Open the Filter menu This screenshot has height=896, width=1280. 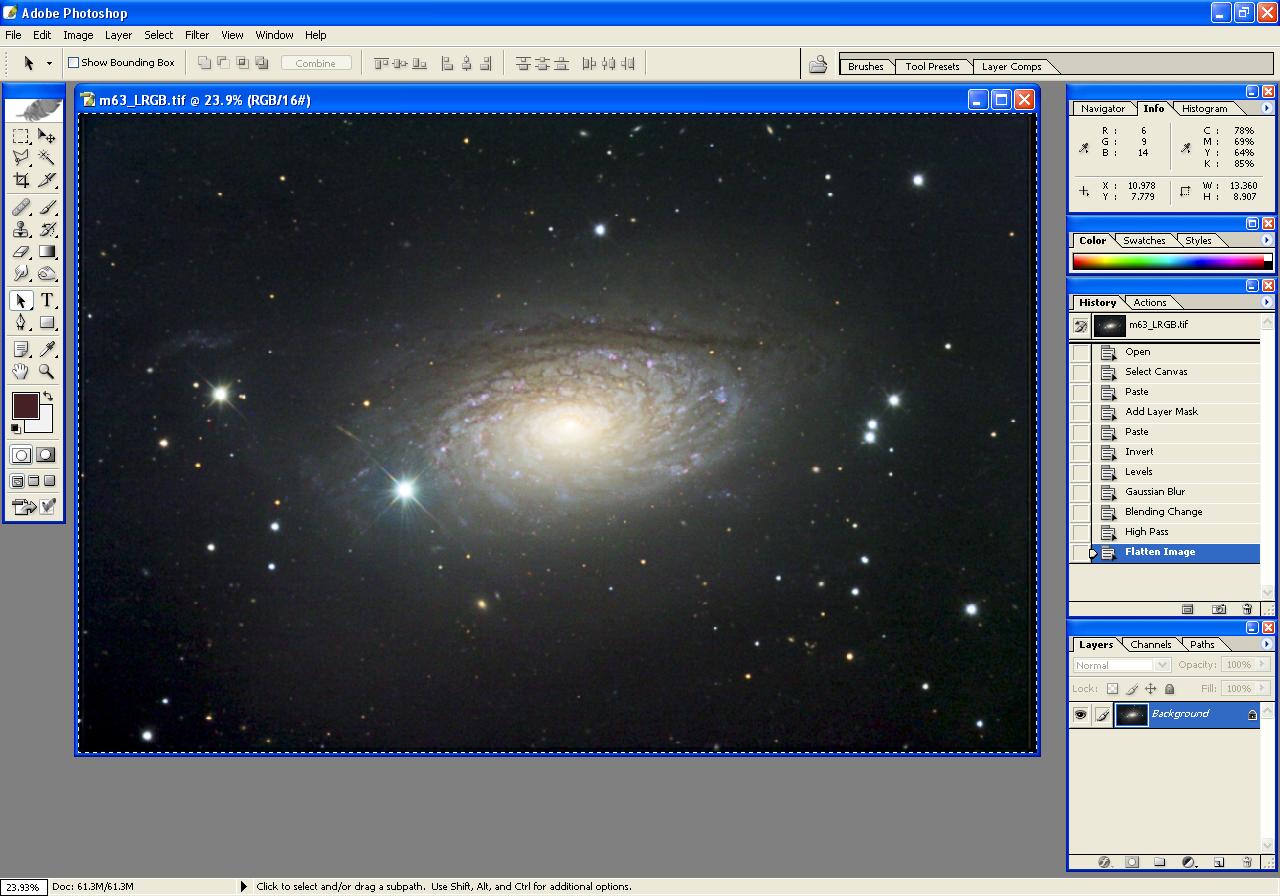tap(196, 35)
